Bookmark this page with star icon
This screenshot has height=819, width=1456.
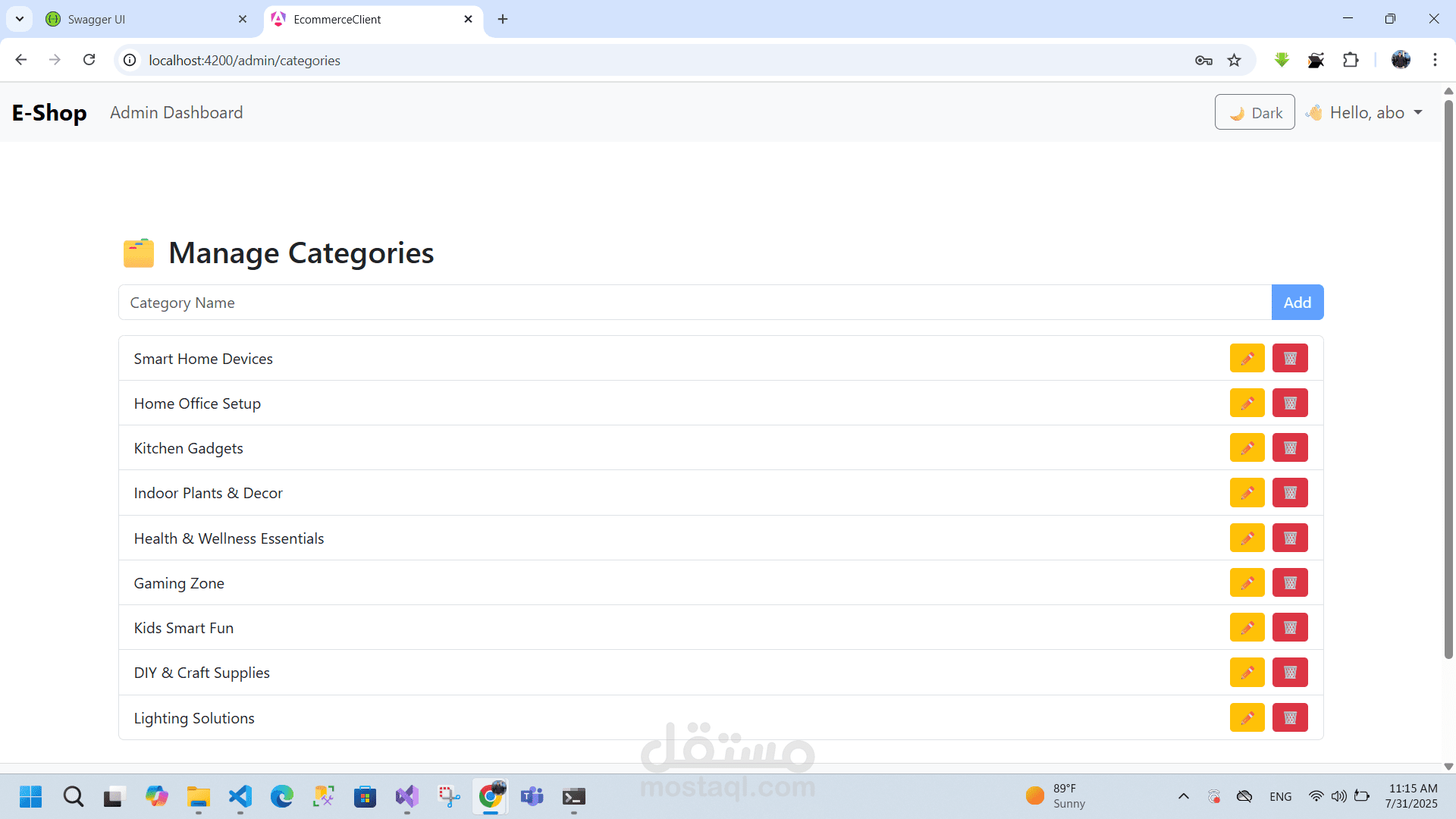[1235, 60]
